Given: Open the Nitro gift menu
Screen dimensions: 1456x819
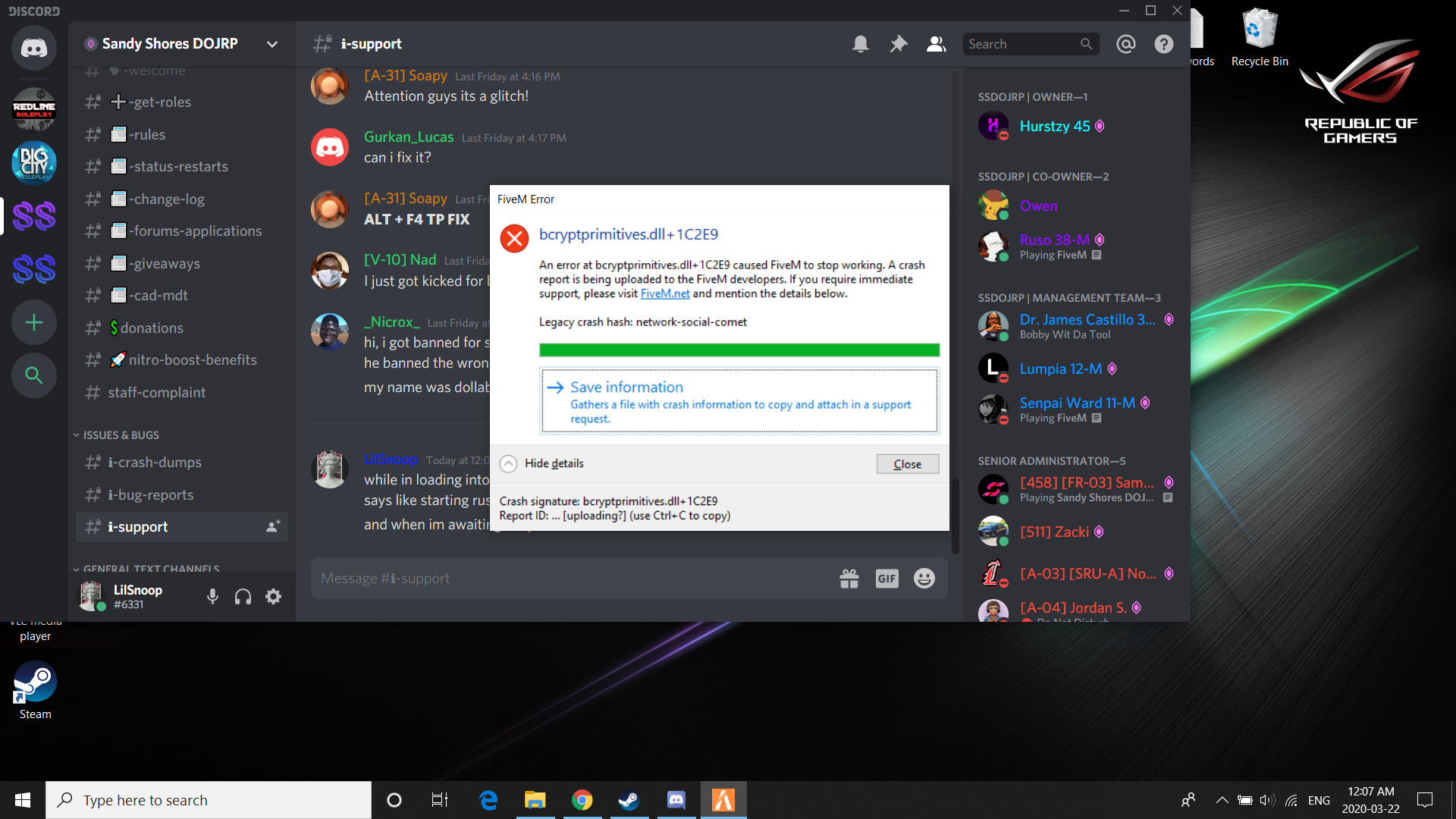Looking at the screenshot, I should pos(850,578).
